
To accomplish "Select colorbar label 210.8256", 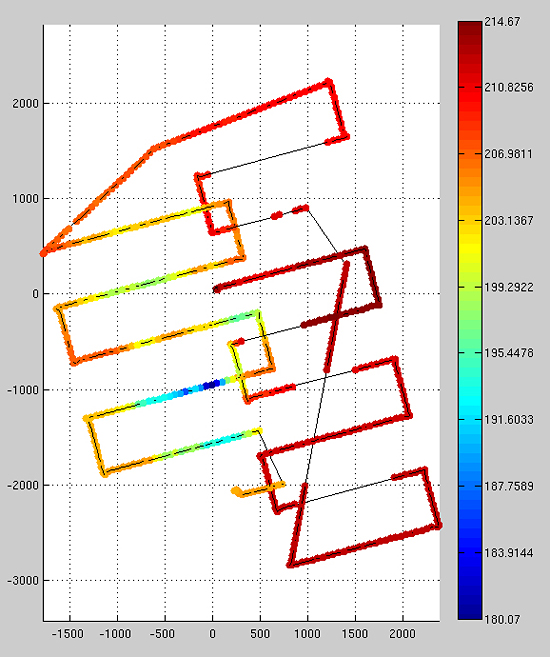I will pyautogui.click(x=509, y=87).
